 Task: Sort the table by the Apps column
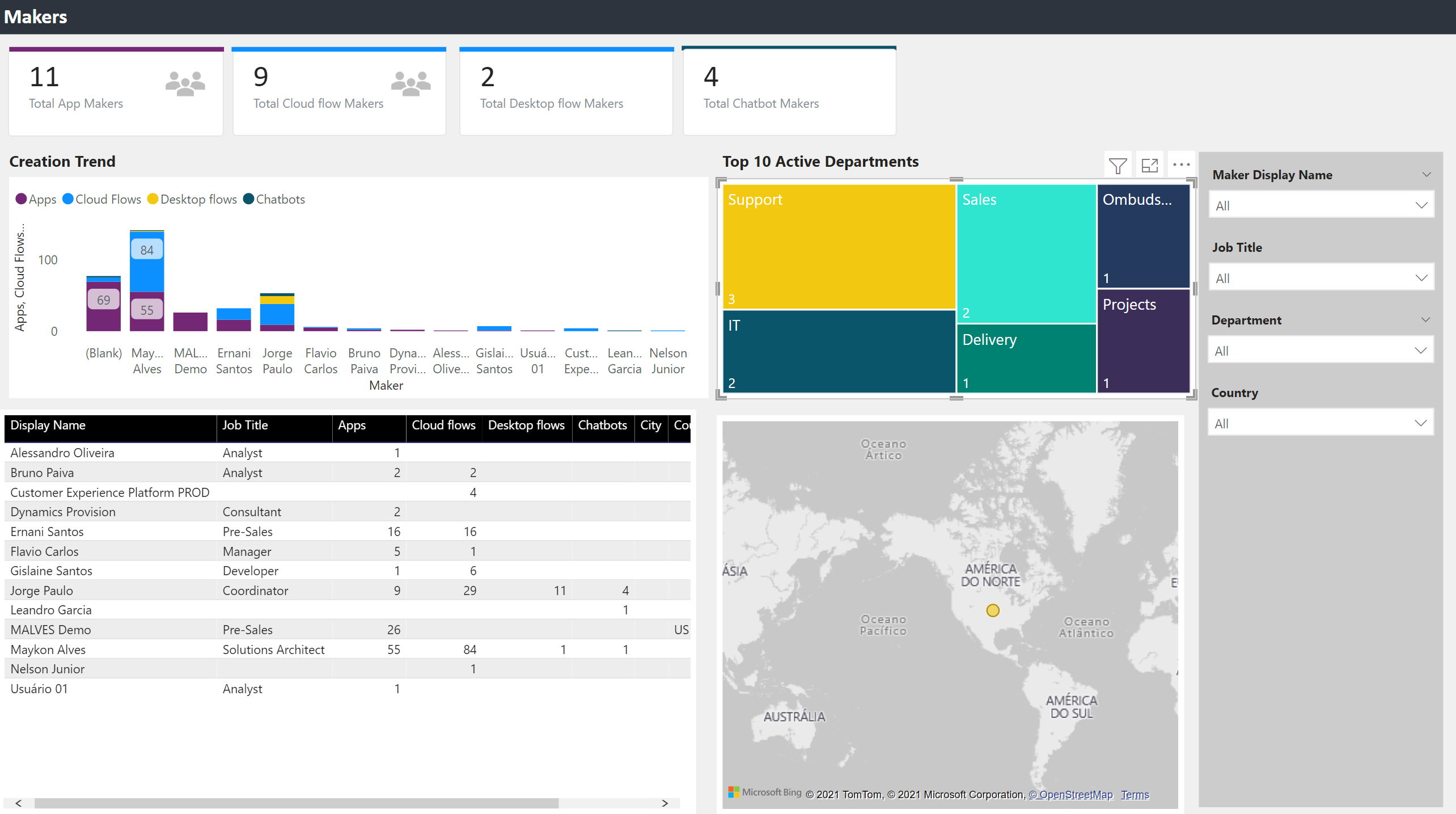[352, 425]
